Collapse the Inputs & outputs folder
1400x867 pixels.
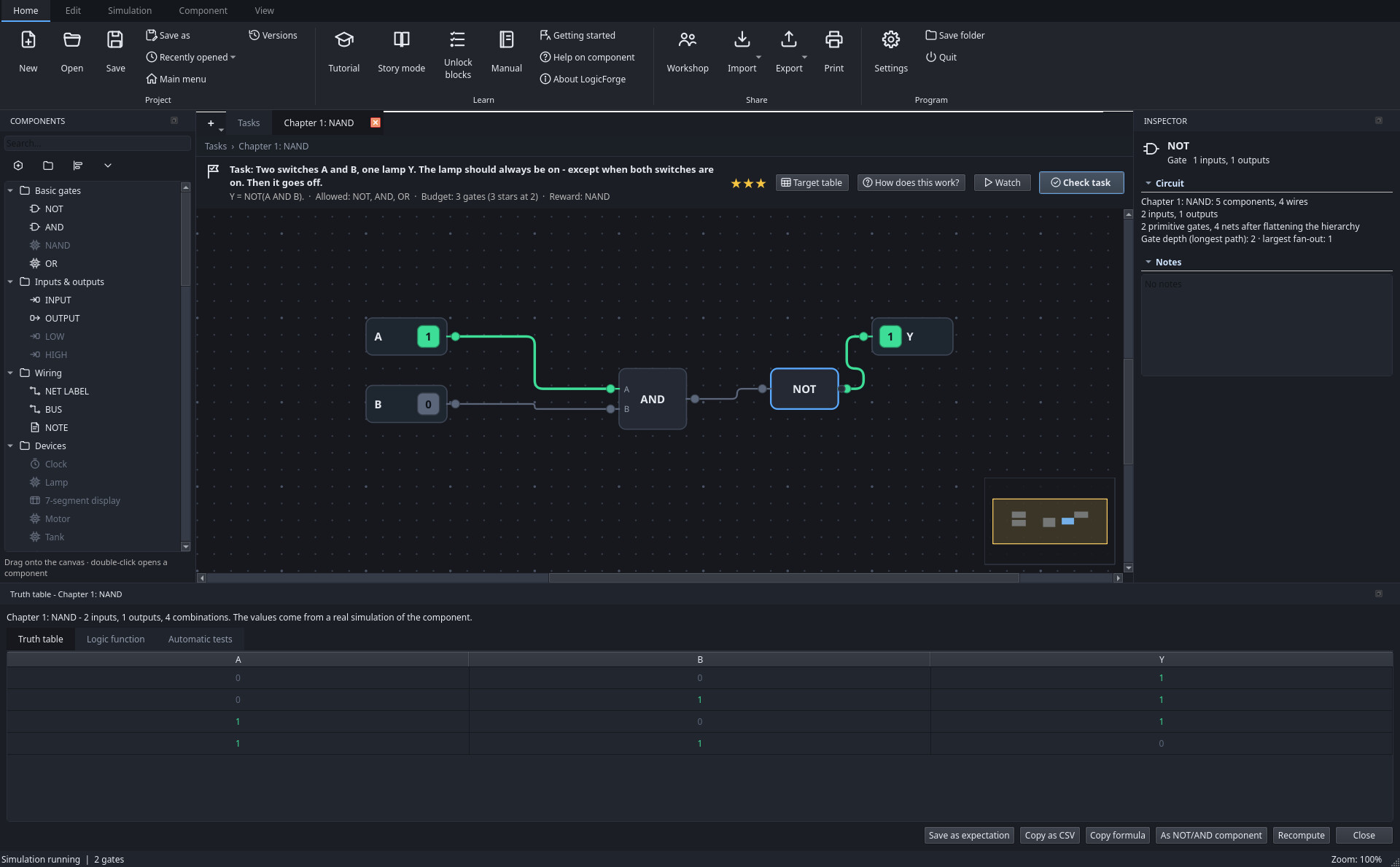point(10,281)
